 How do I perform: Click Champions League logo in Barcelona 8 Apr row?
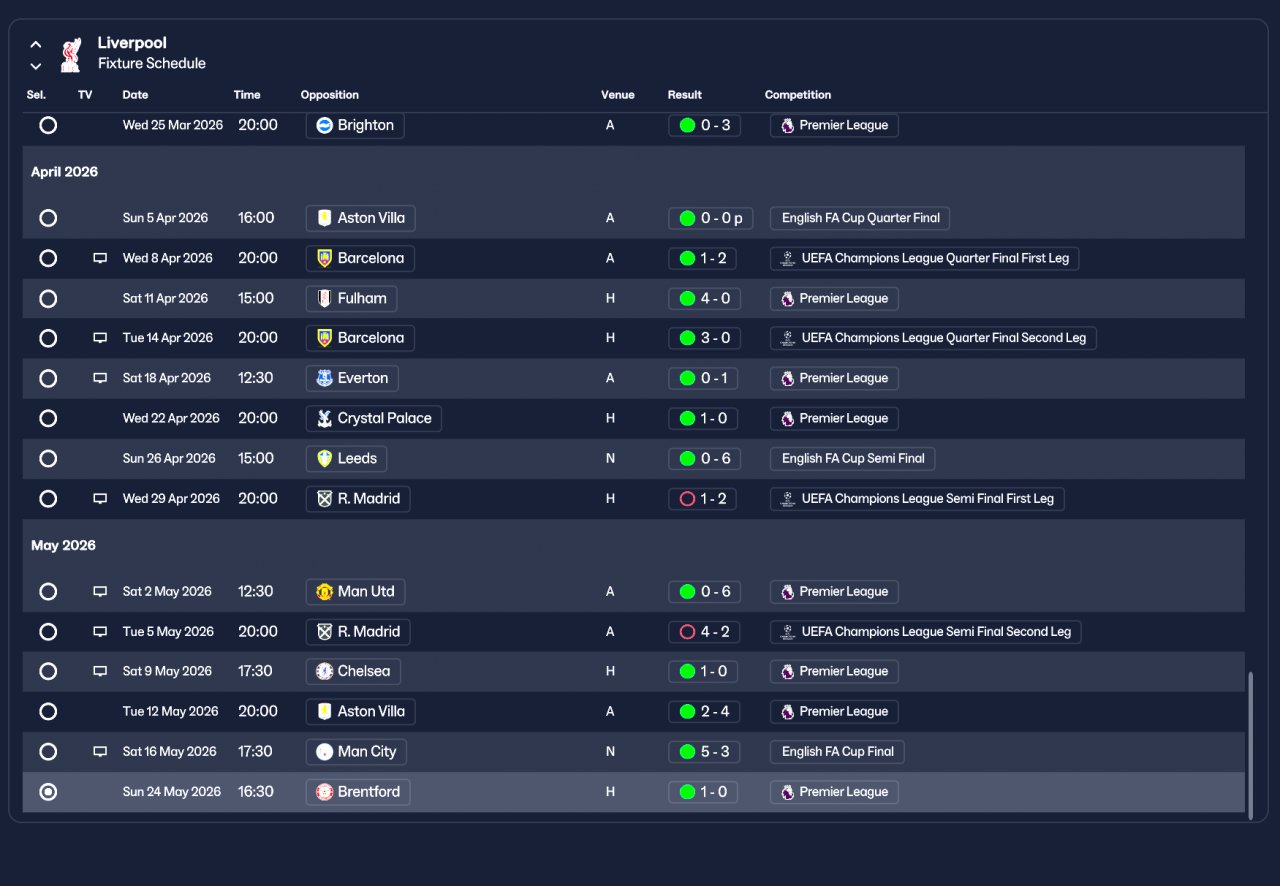pos(788,258)
